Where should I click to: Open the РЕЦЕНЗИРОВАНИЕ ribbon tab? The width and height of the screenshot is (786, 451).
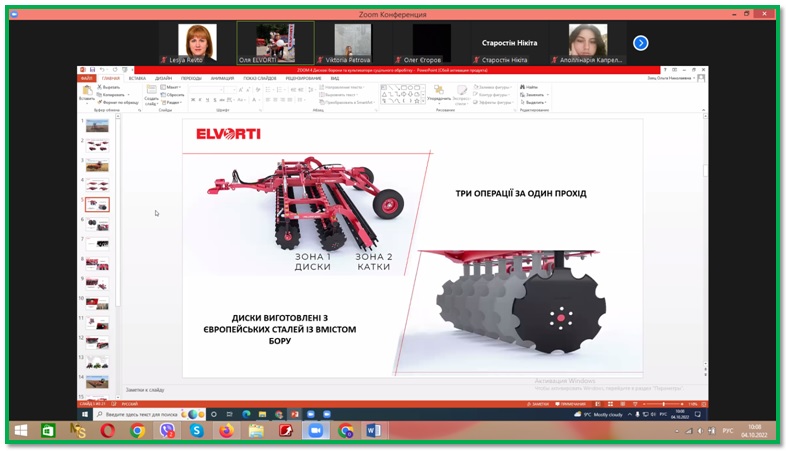pyautogui.click(x=303, y=78)
